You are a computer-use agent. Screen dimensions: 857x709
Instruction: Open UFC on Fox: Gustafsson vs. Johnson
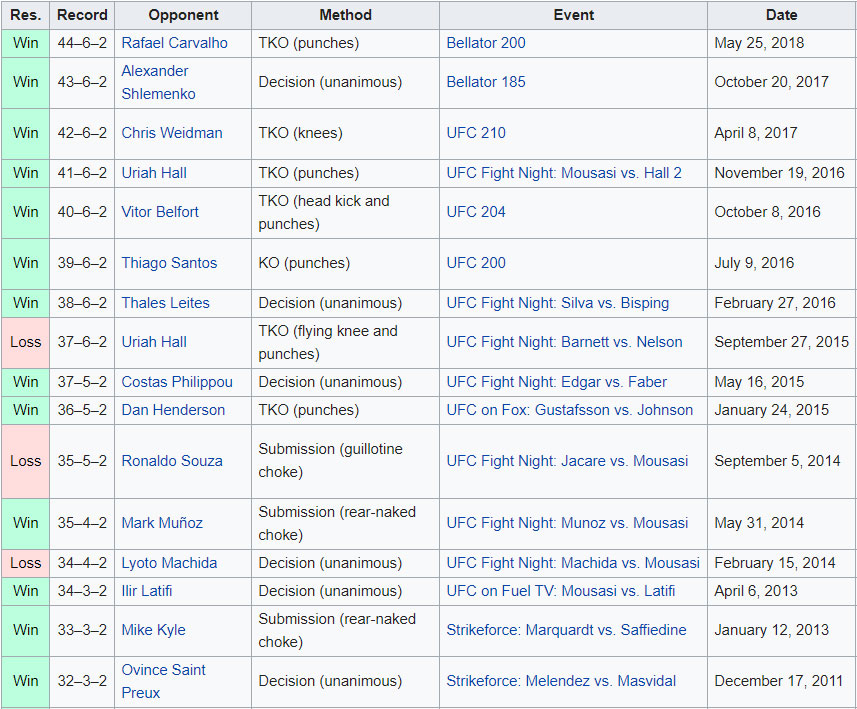569,410
